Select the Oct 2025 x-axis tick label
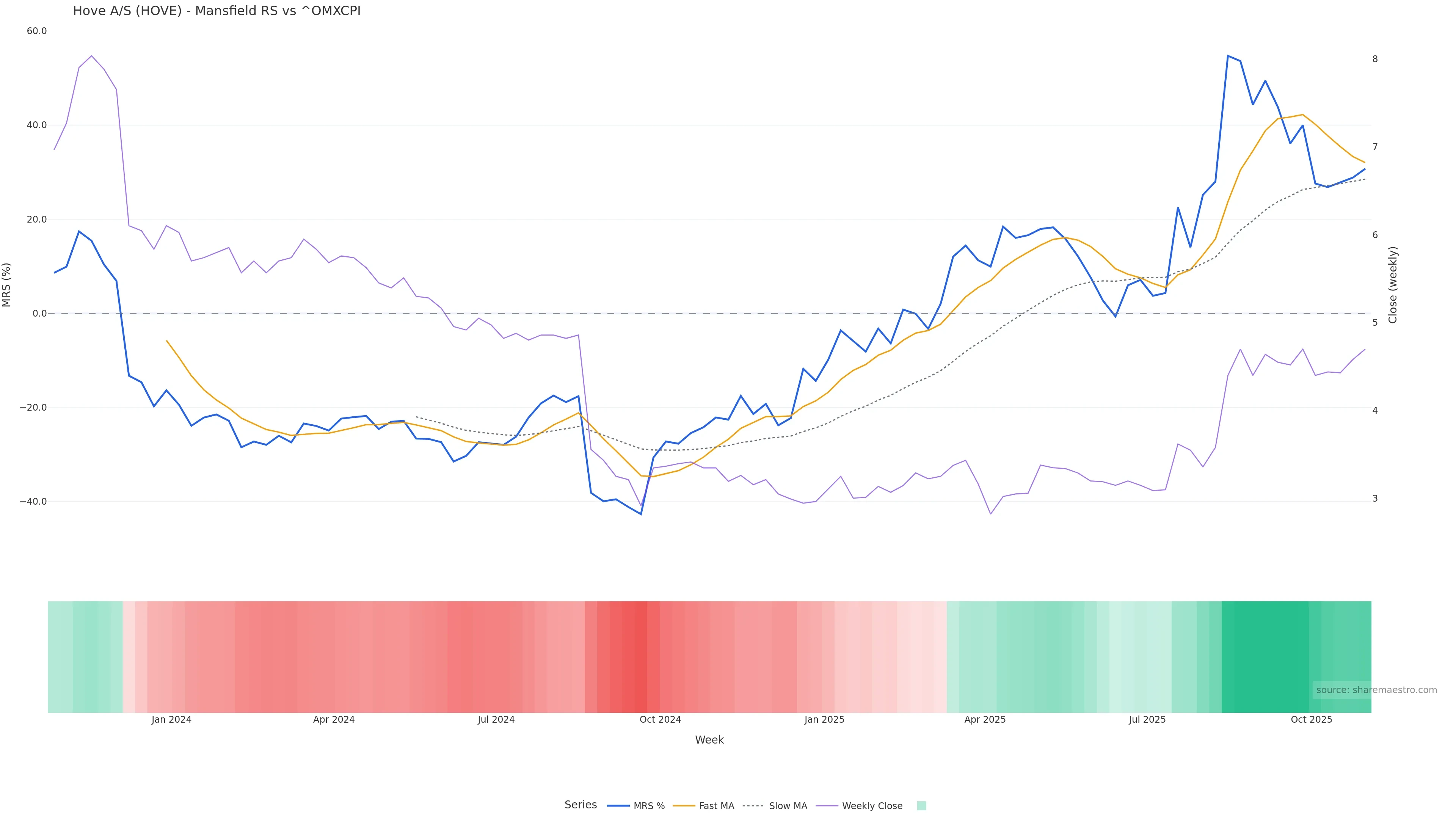 point(1311,720)
